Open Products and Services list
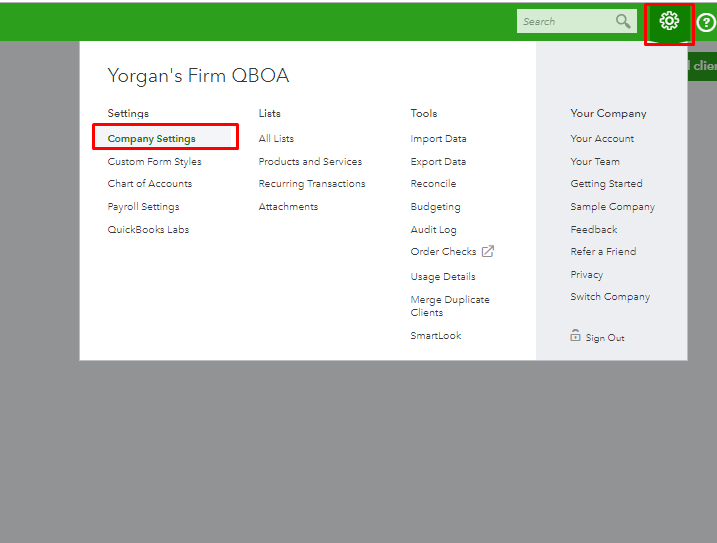717x543 pixels. [310, 161]
